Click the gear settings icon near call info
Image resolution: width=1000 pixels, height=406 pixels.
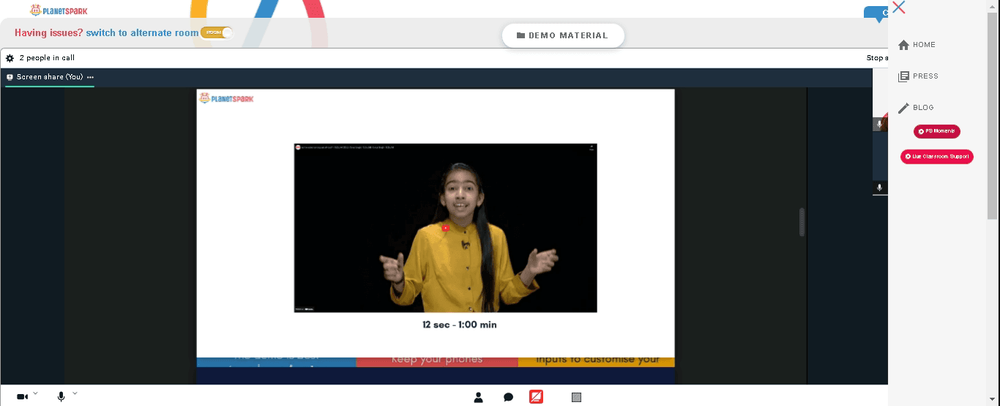click(10, 58)
